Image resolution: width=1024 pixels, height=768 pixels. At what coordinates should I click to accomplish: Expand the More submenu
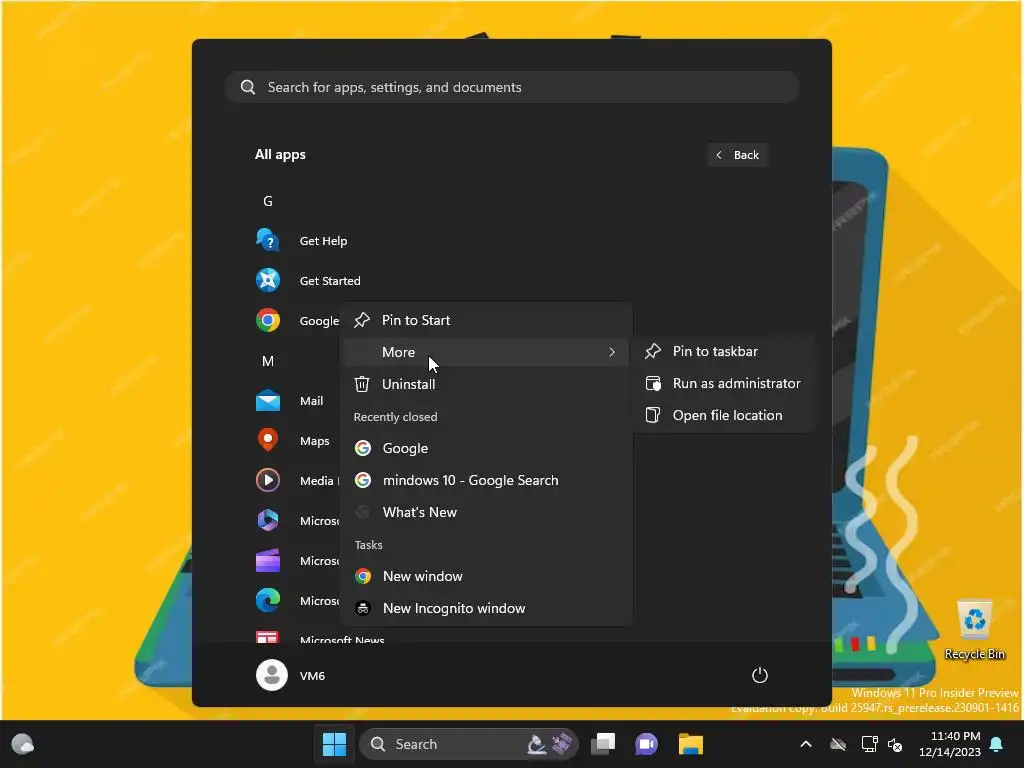click(487, 352)
